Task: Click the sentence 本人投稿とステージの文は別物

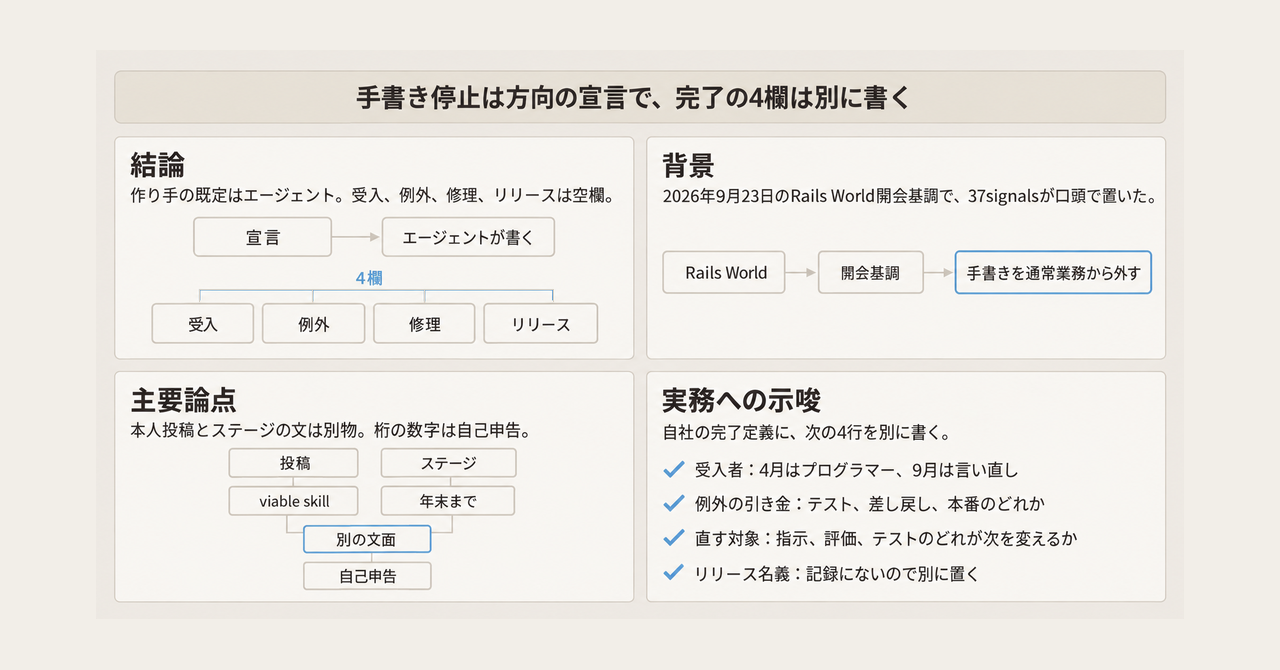Action: (330, 432)
